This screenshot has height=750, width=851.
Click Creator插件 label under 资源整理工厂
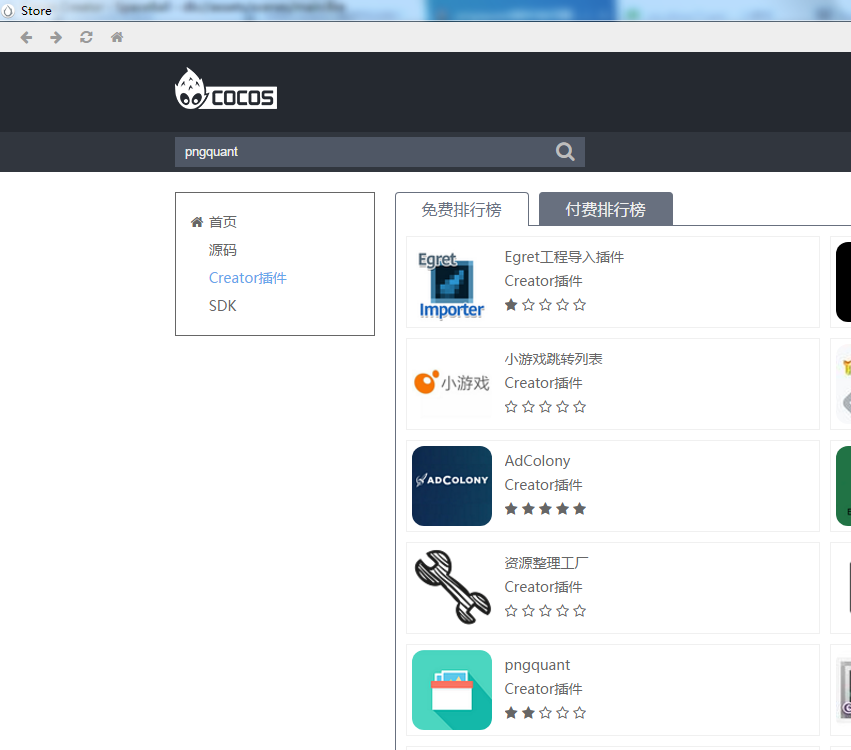(543, 587)
